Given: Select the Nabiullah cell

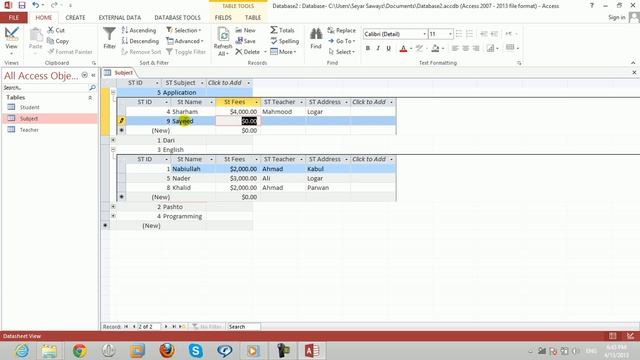Looking at the screenshot, I should pos(193,169).
